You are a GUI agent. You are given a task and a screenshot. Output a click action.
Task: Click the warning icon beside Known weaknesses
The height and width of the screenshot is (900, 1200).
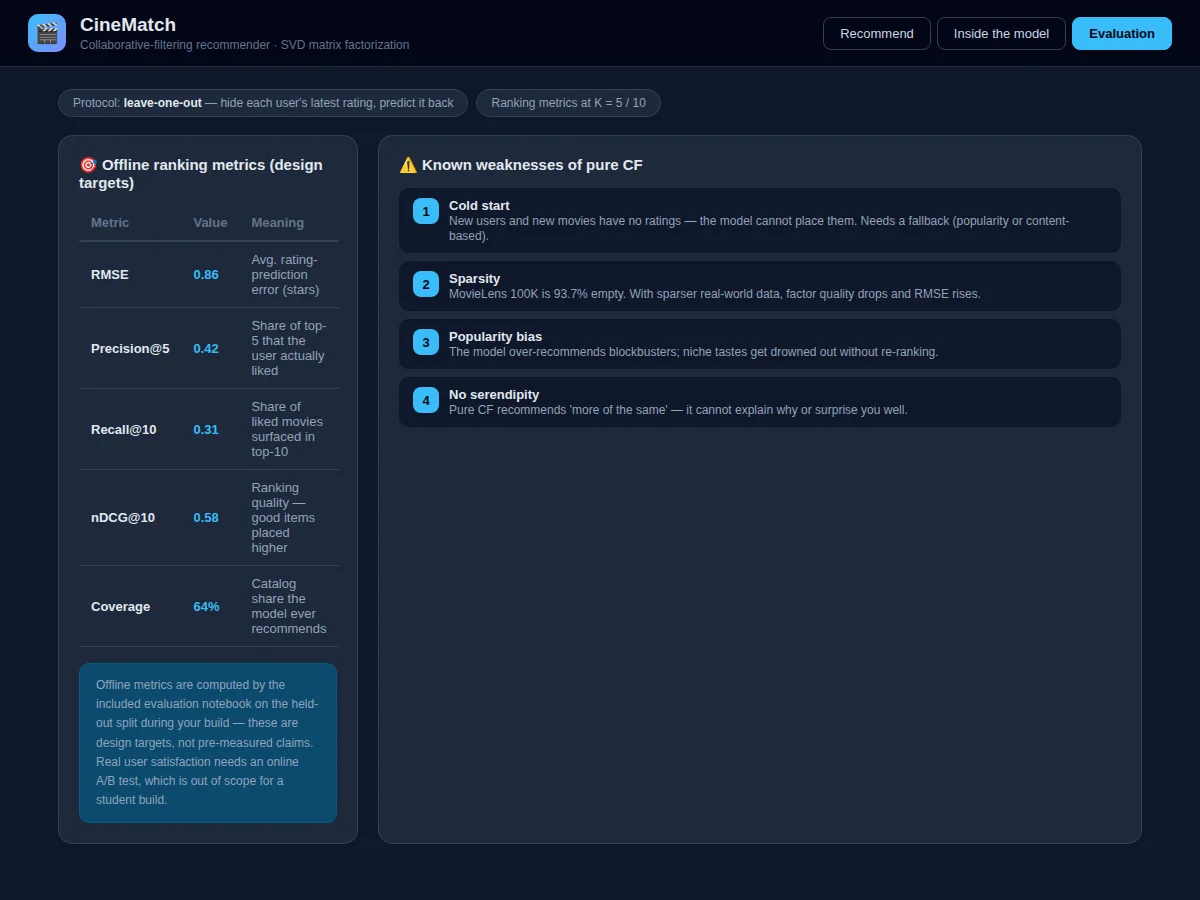point(408,165)
